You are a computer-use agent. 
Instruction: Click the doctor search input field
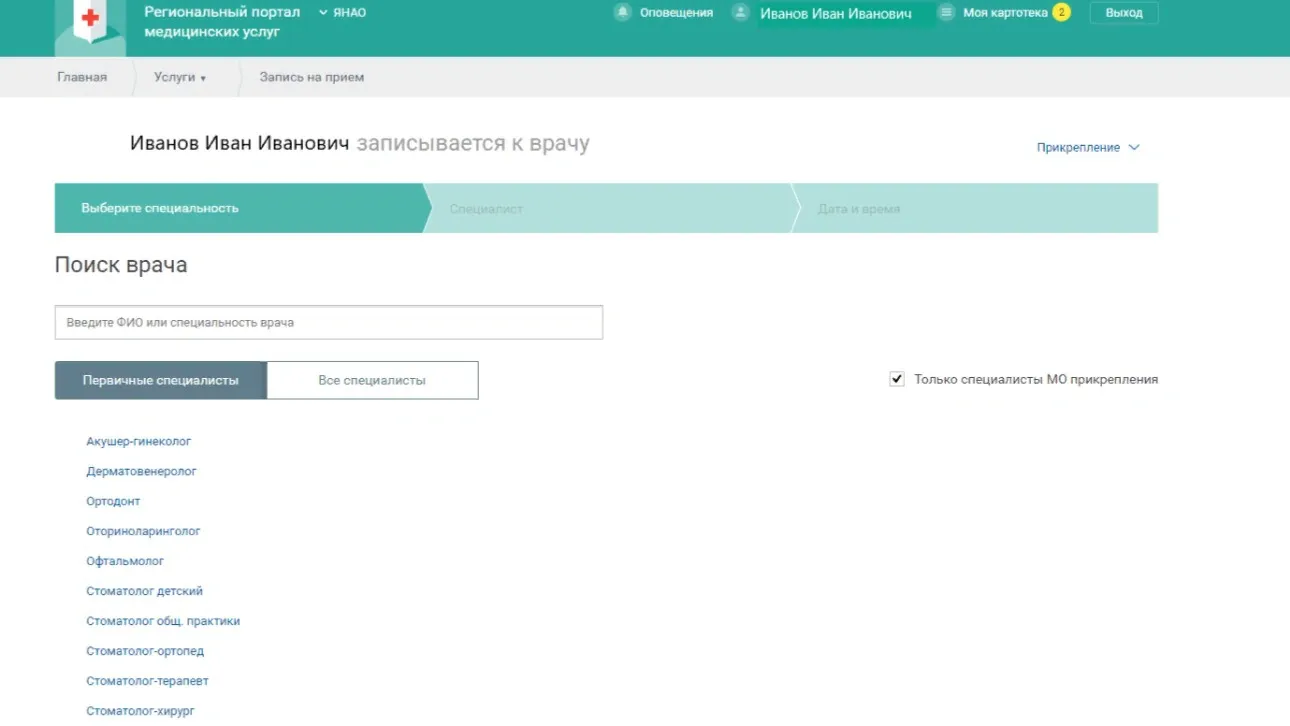pos(328,322)
